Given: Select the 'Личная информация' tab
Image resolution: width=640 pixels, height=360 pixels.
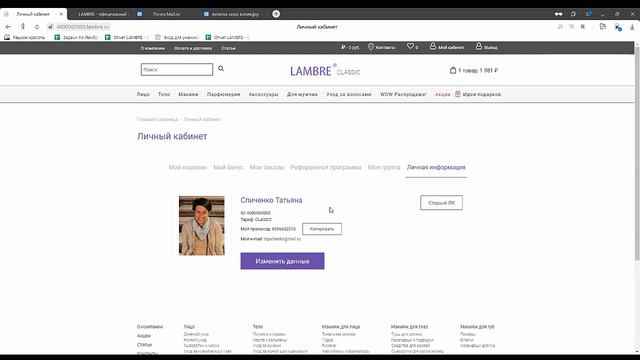Looking at the screenshot, I should (x=436, y=167).
